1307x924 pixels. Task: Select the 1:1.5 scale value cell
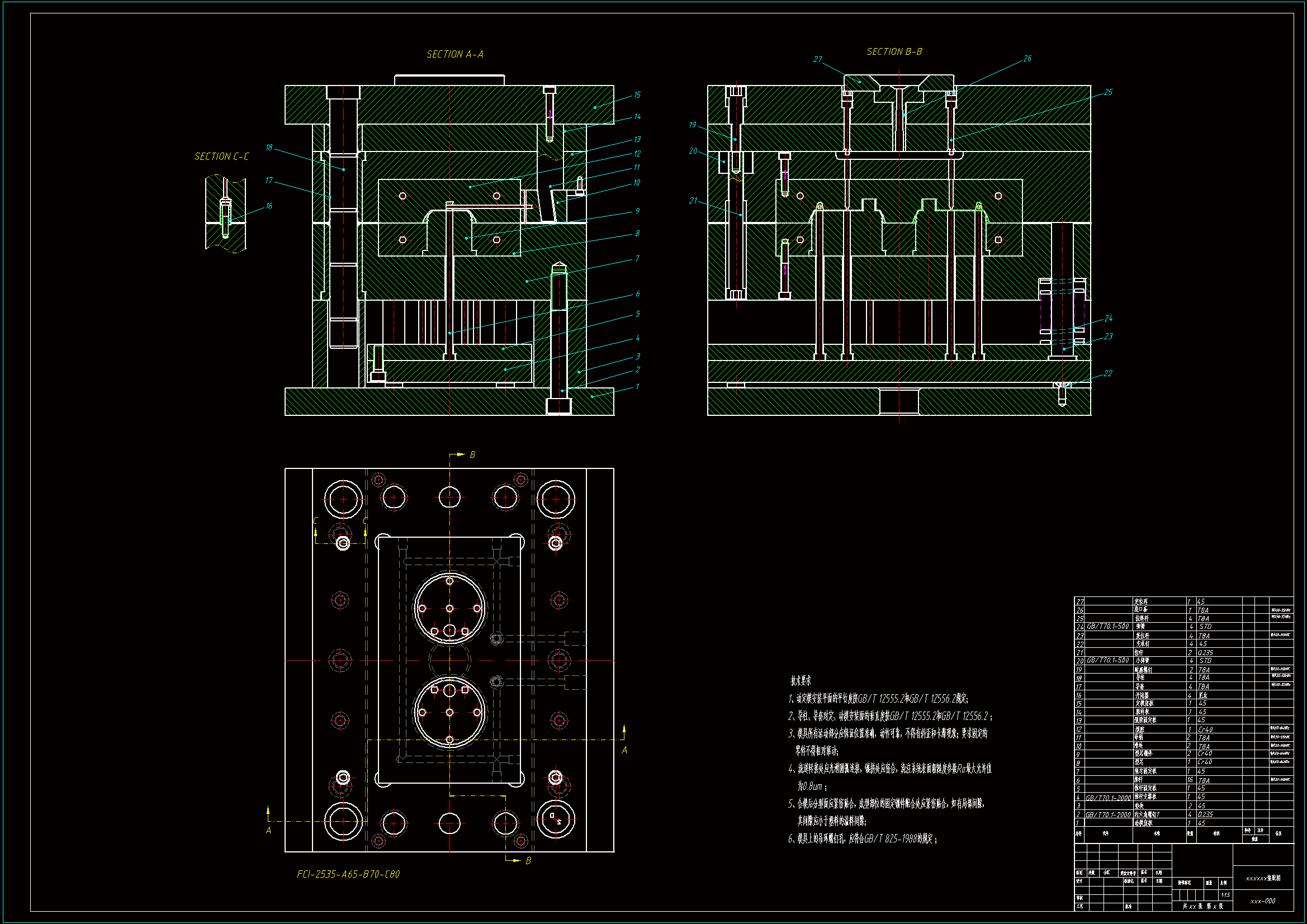pos(1225,895)
